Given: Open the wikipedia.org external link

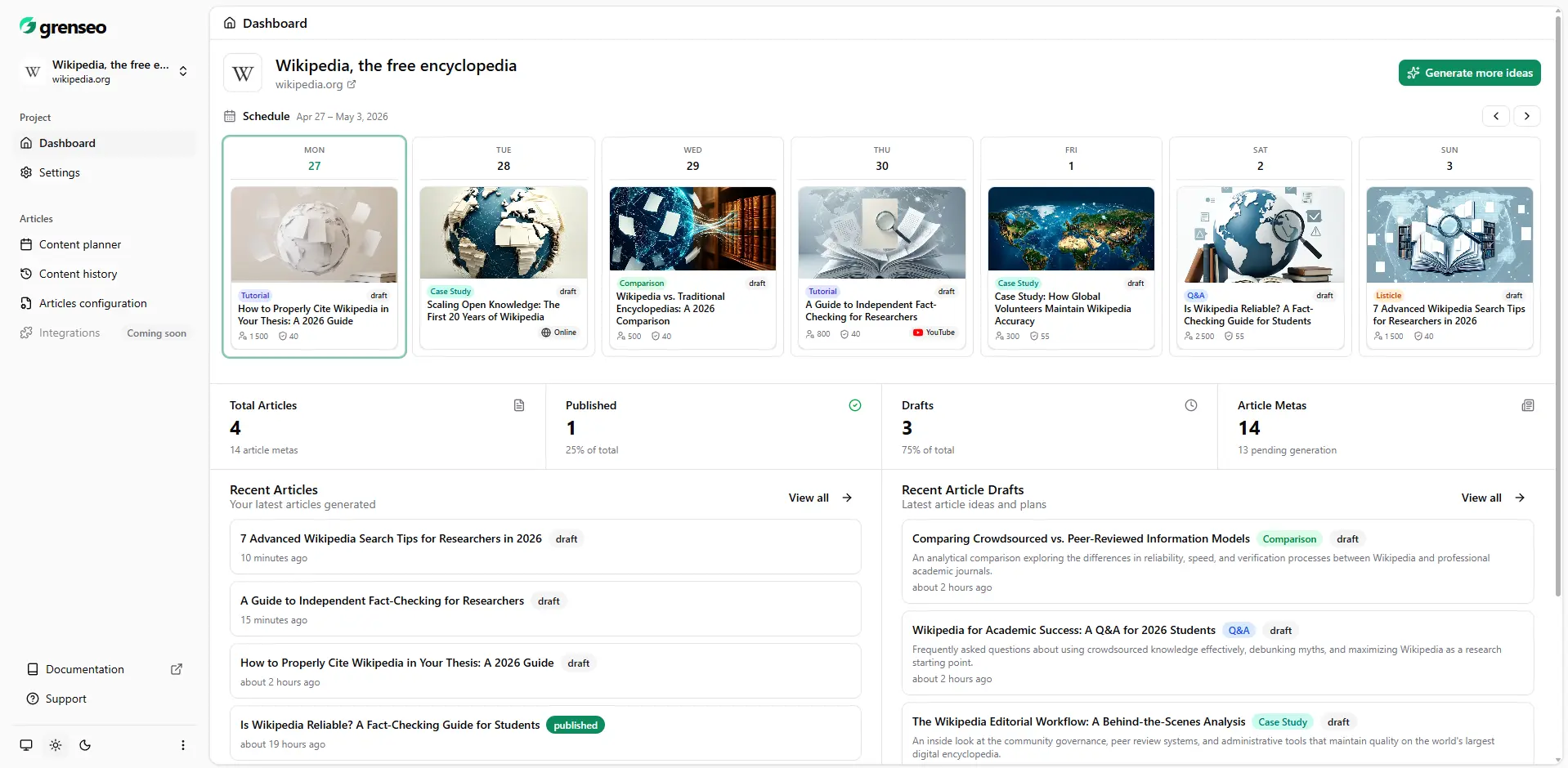Looking at the screenshot, I should click(x=316, y=84).
